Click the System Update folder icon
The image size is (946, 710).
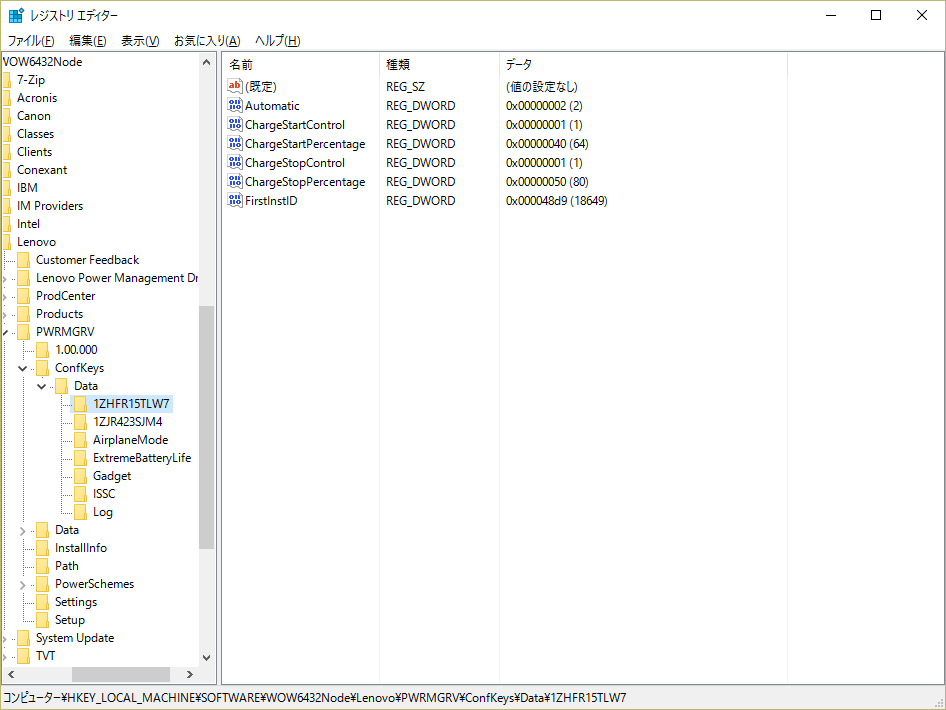(x=24, y=638)
